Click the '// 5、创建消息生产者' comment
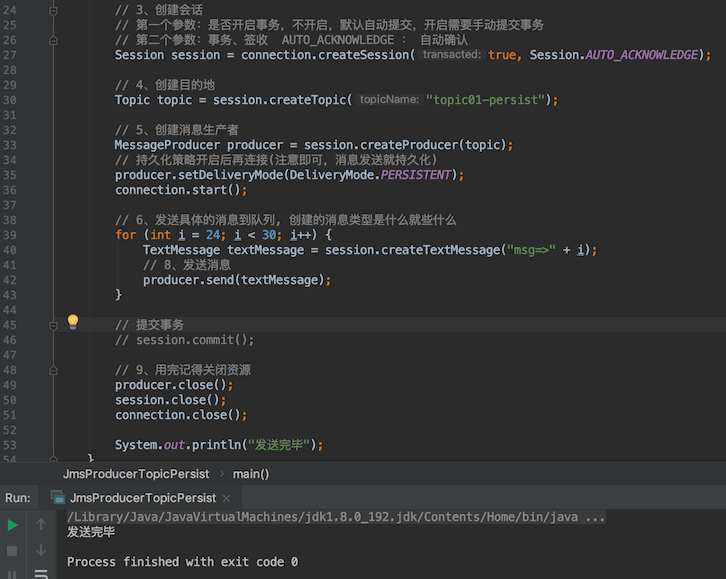726x579 pixels. 177,130
